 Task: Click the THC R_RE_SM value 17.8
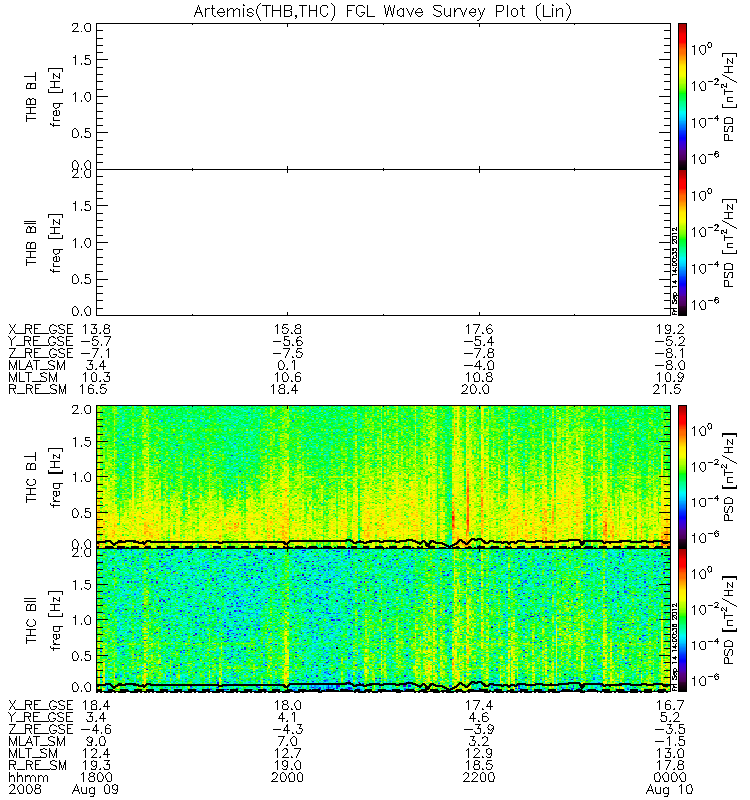tap(670, 765)
